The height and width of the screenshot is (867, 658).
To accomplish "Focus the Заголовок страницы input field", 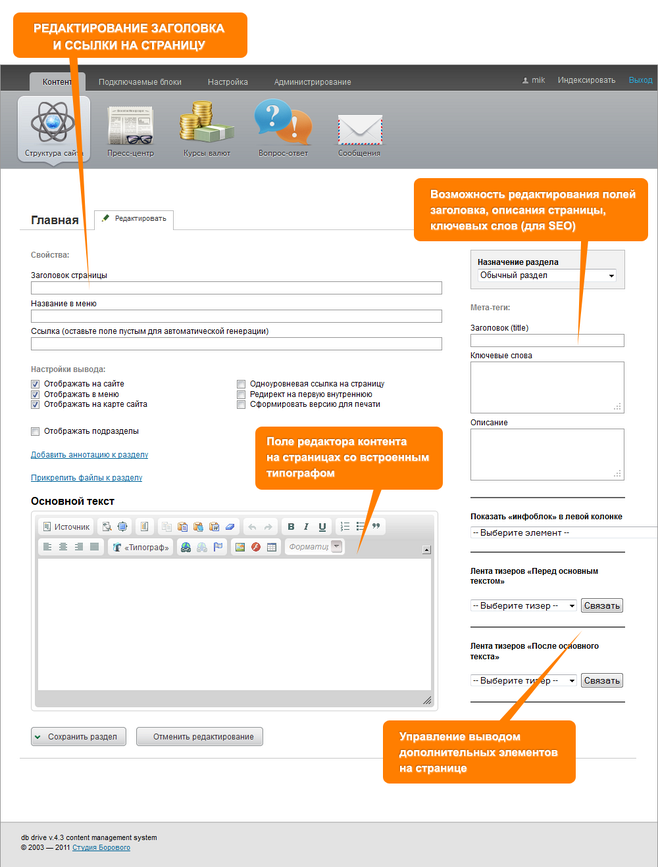I will pos(236,288).
